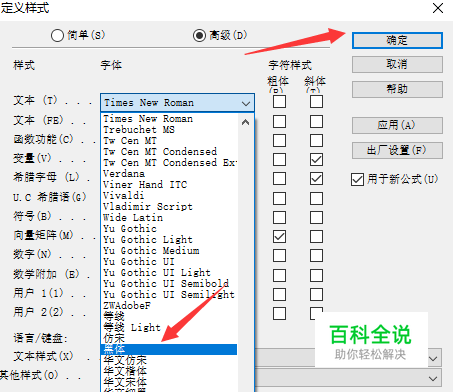Select the 简单(S) radio button
Image resolution: width=453 pixels, height=392 pixels.
pyautogui.click(x=57, y=35)
